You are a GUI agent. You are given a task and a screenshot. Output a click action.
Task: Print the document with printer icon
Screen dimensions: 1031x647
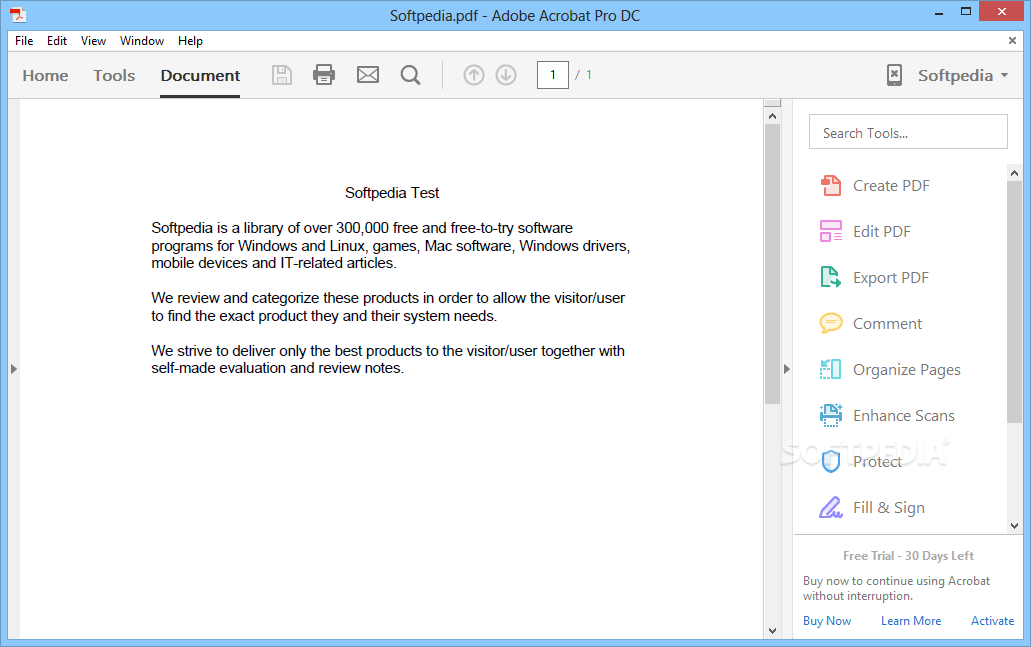324,75
